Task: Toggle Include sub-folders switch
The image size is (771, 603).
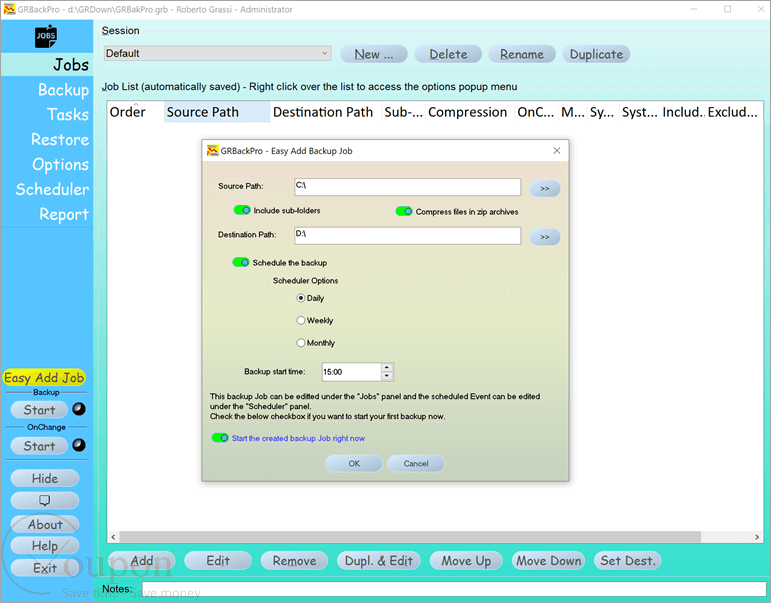Action: (x=242, y=210)
